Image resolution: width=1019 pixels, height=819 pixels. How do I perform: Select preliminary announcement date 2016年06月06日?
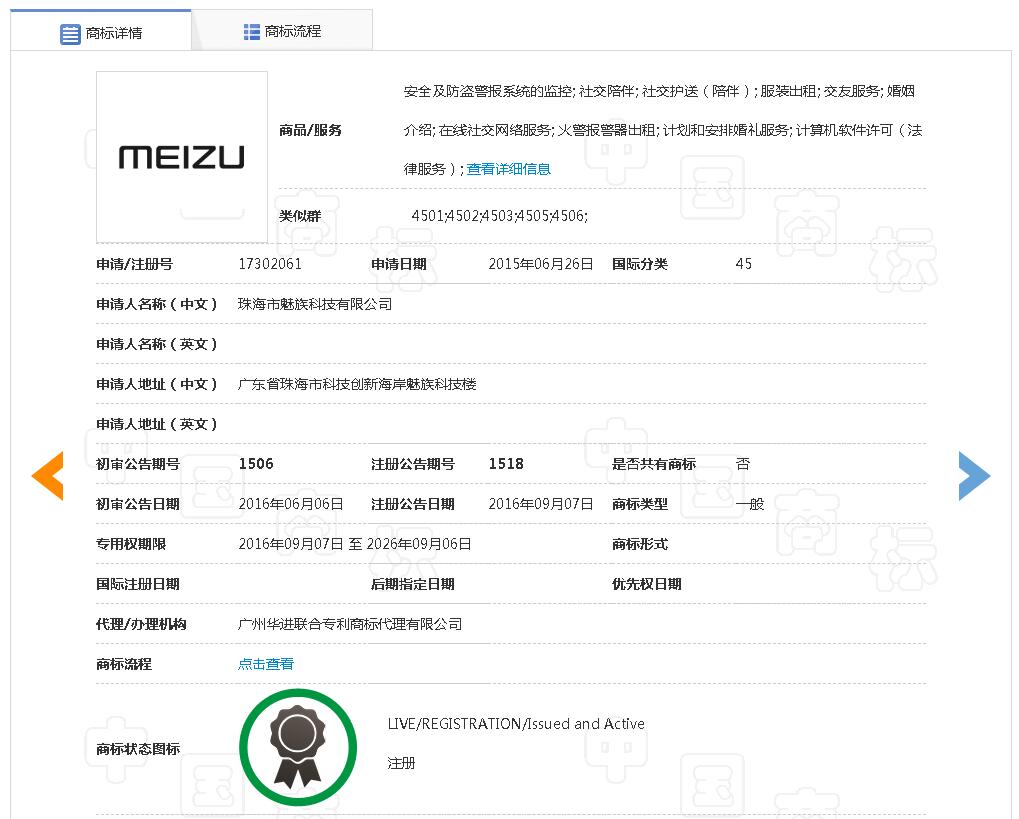[291, 504]
